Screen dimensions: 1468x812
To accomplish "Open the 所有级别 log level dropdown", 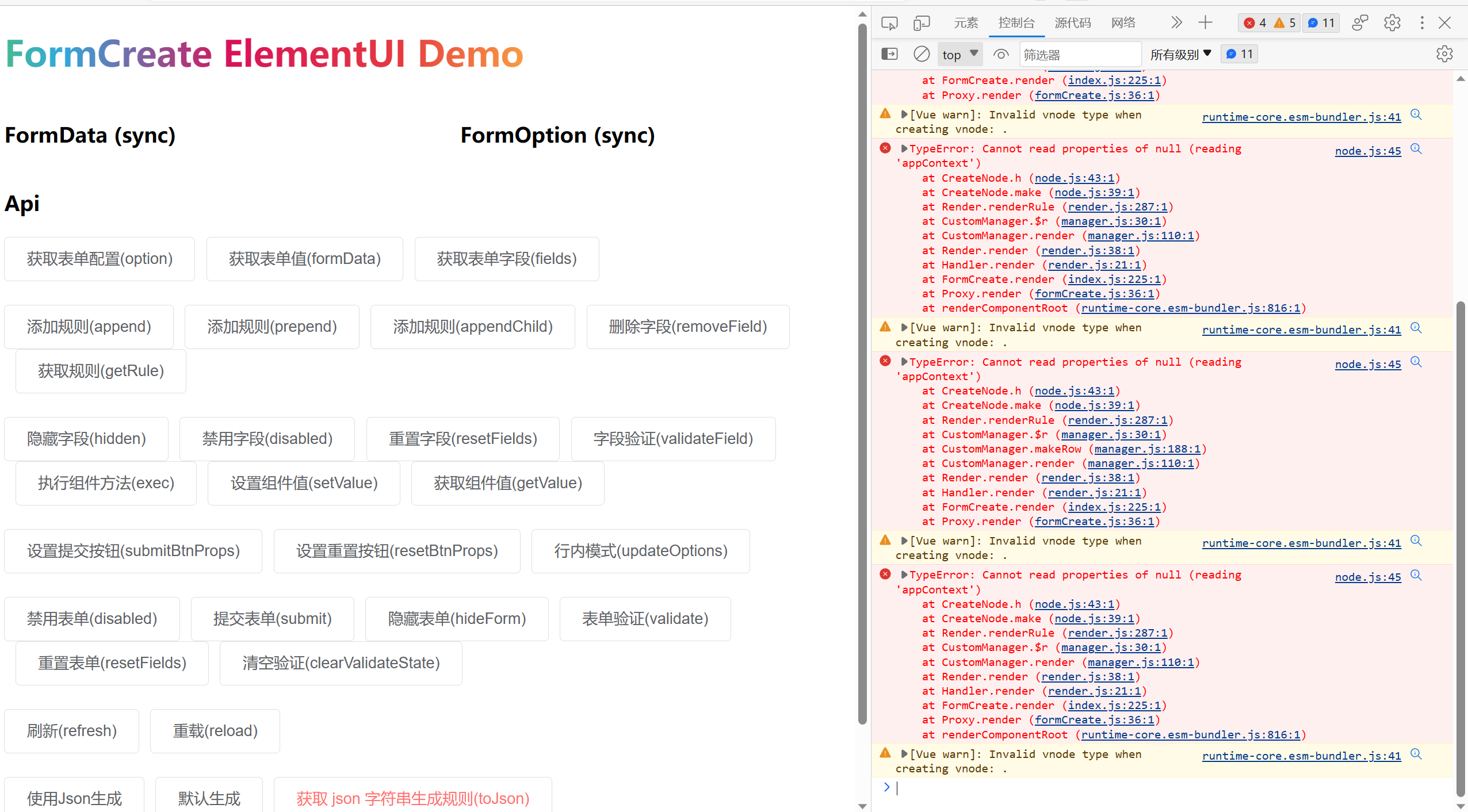I will pos(1180,53).
